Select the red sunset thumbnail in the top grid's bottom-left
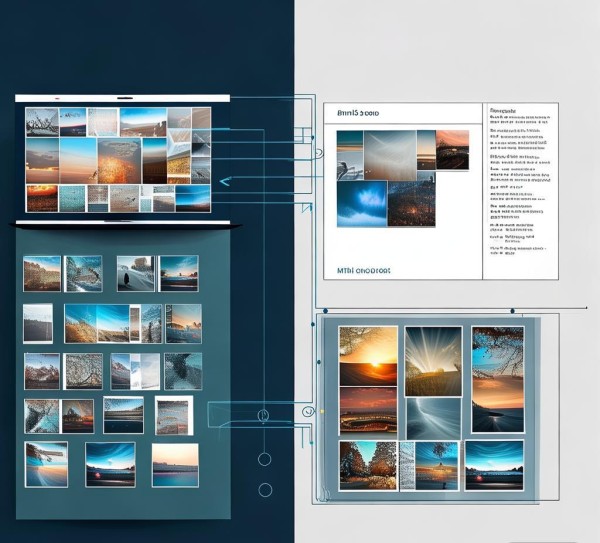Image resolution: width=600 pixels, height=543 pixels. pyautogui.click(x=42, y=198)
